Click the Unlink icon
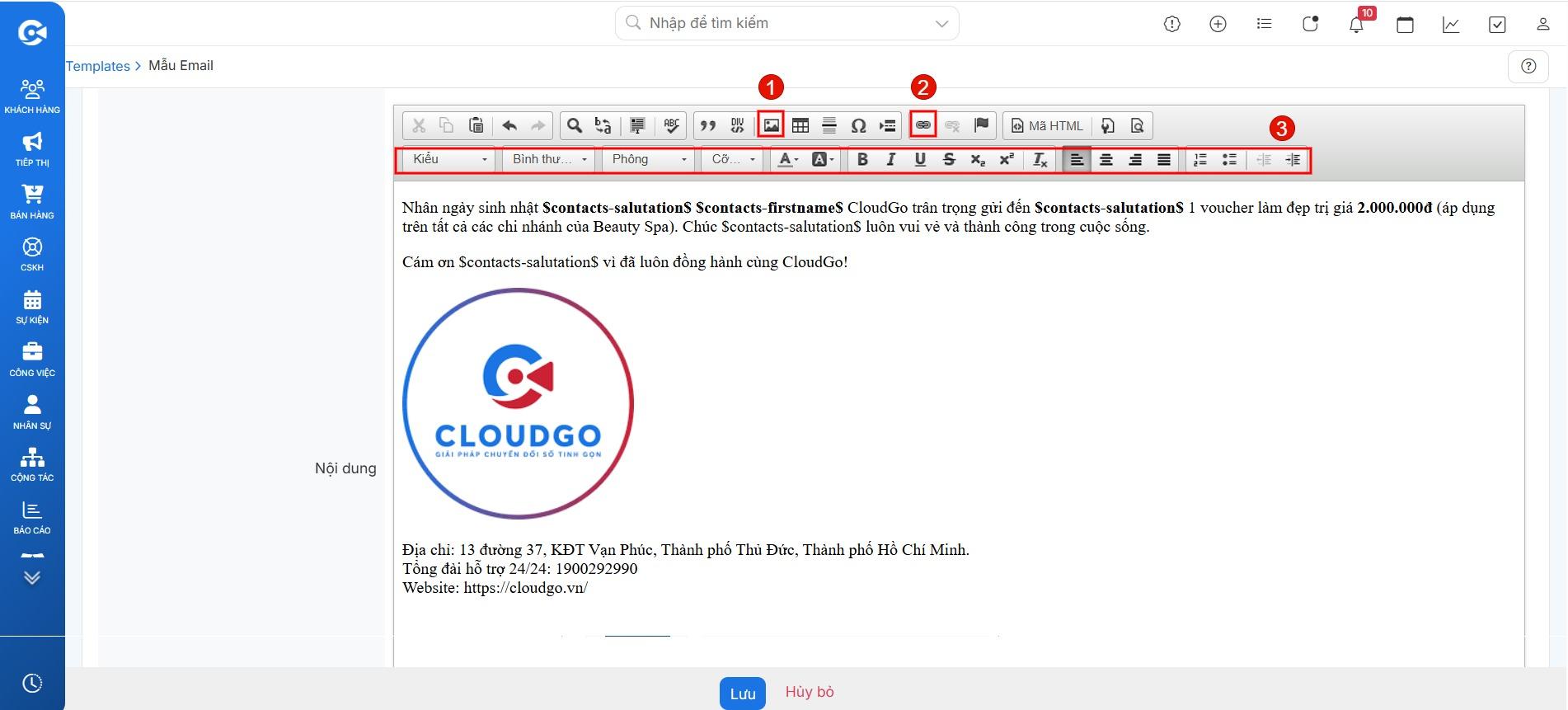 (952, 125)
